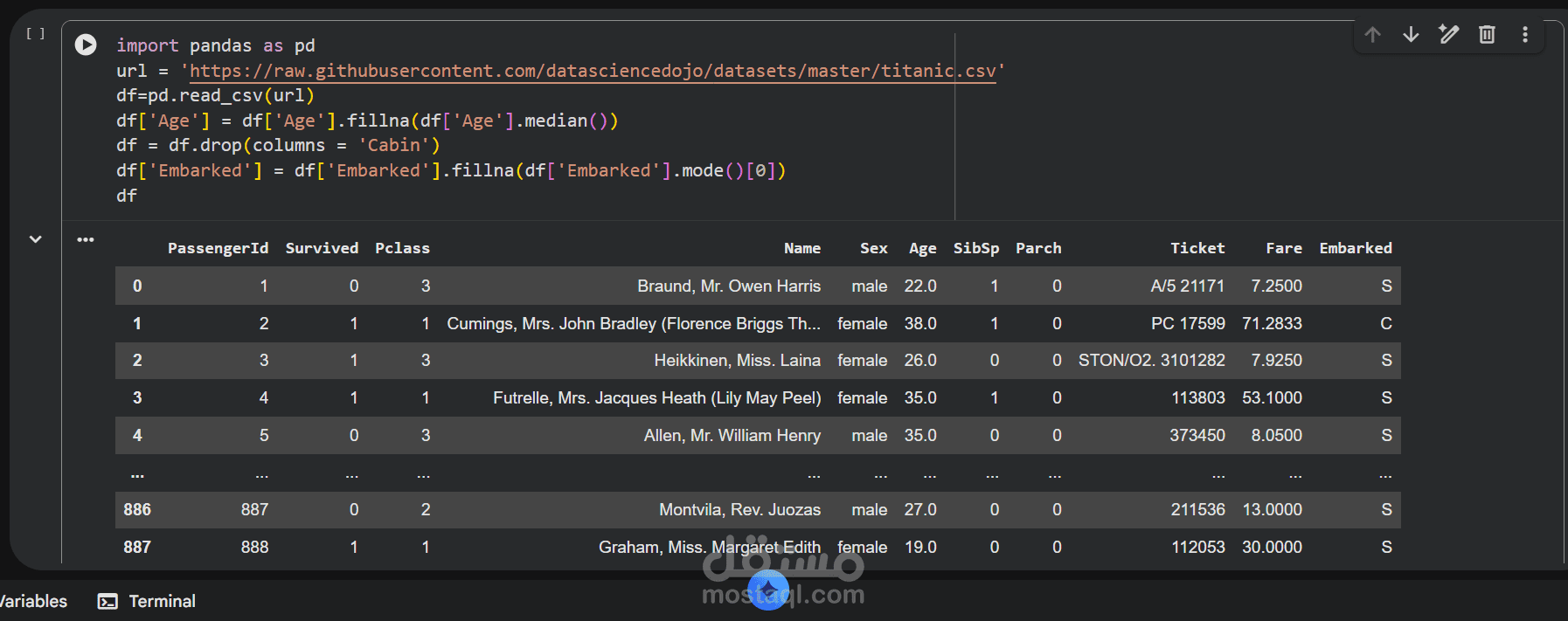Click ticket value 113803
1568x621 pixels.
(x=1198, y=397)
